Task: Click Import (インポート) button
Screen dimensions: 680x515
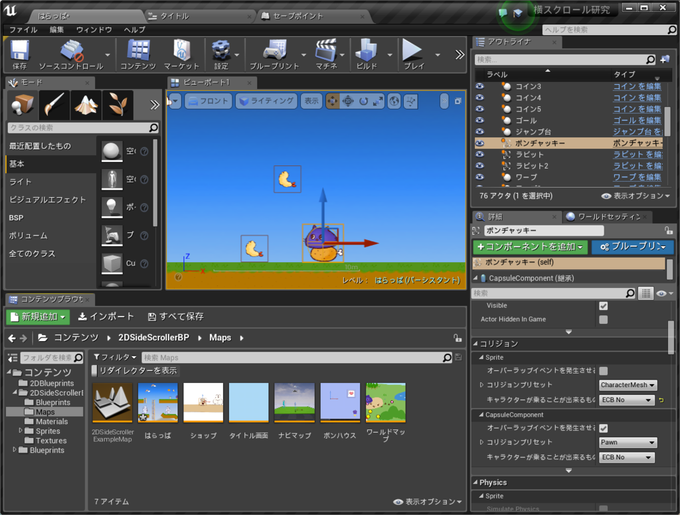Action: (106, 317)
